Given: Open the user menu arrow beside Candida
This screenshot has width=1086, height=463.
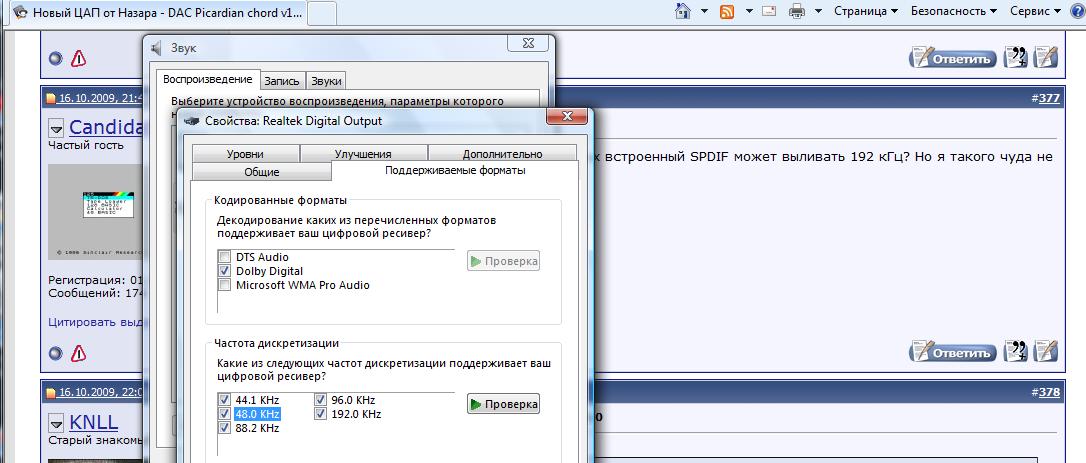Looking at the screenshot, I should click(56, 128).
